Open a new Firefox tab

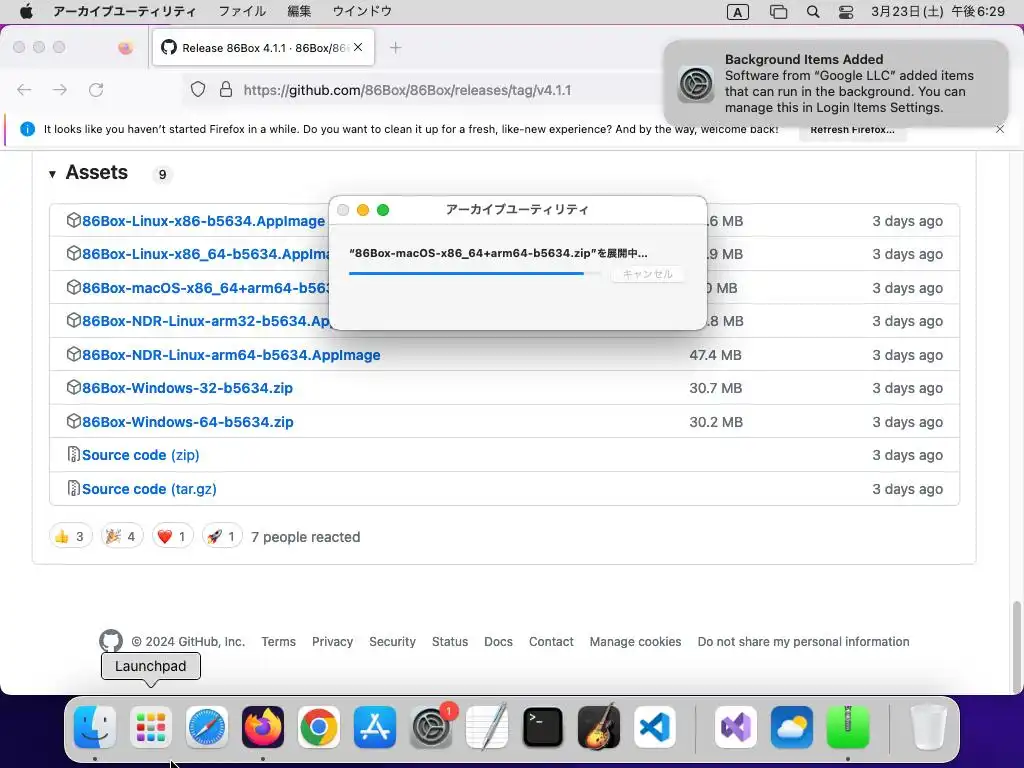click(395, 48)
